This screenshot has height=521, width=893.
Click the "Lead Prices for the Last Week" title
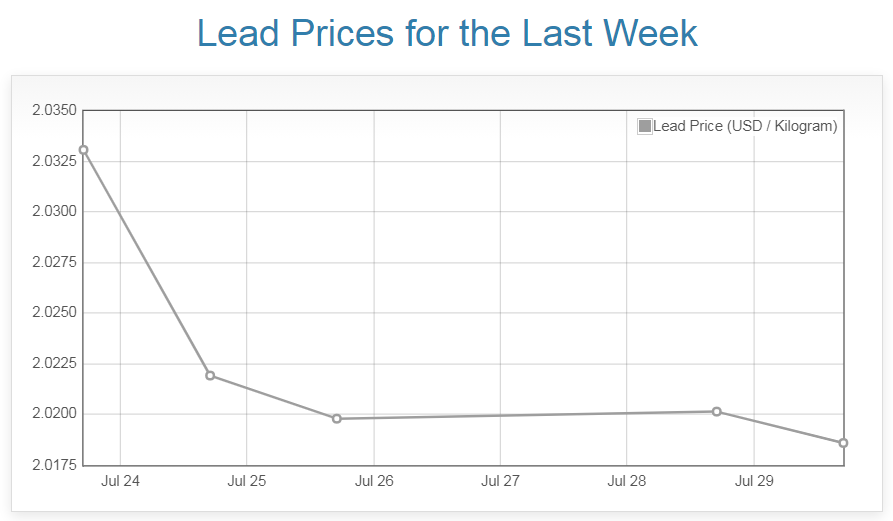click(x=447, y=33)
